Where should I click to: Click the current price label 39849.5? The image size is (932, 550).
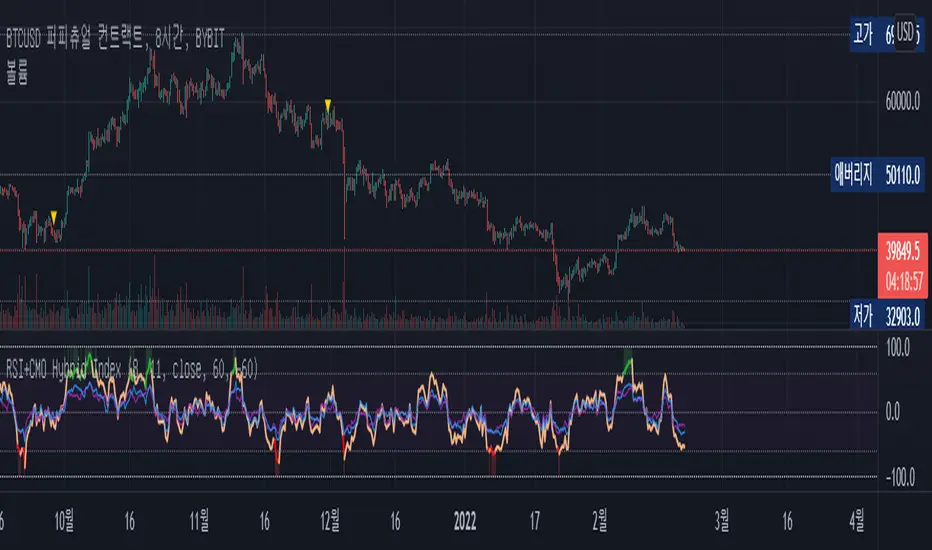(902, 250)
